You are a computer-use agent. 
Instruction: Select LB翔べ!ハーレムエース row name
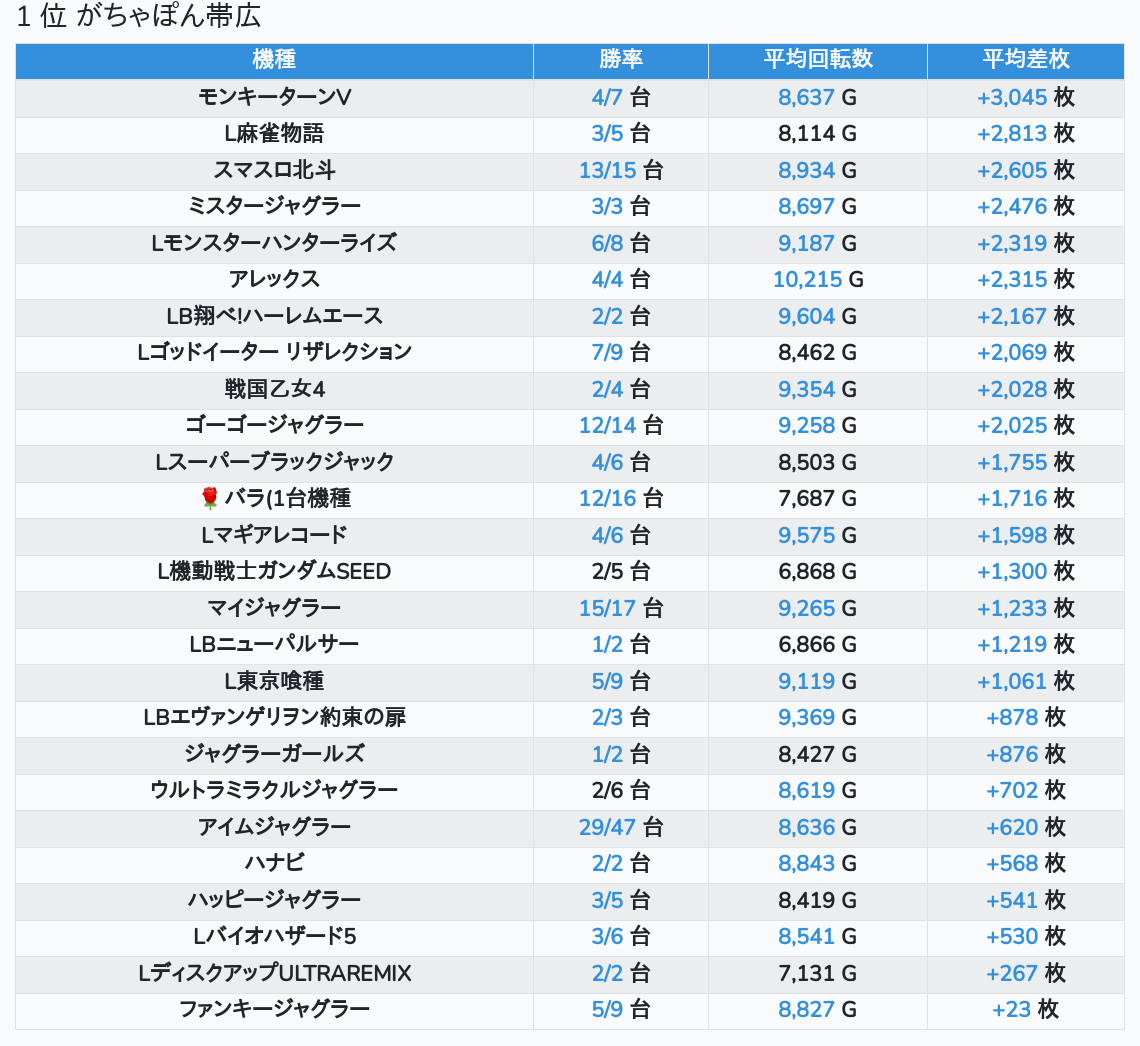click(274, 316)
